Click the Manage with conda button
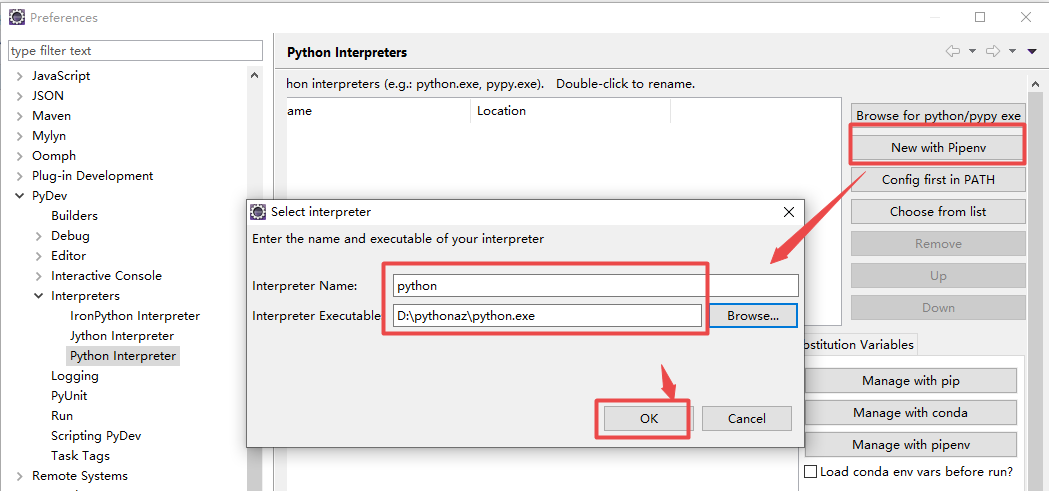Image resolution: width=1049 pixels, height=491 pixels. (x=911, y=413)
